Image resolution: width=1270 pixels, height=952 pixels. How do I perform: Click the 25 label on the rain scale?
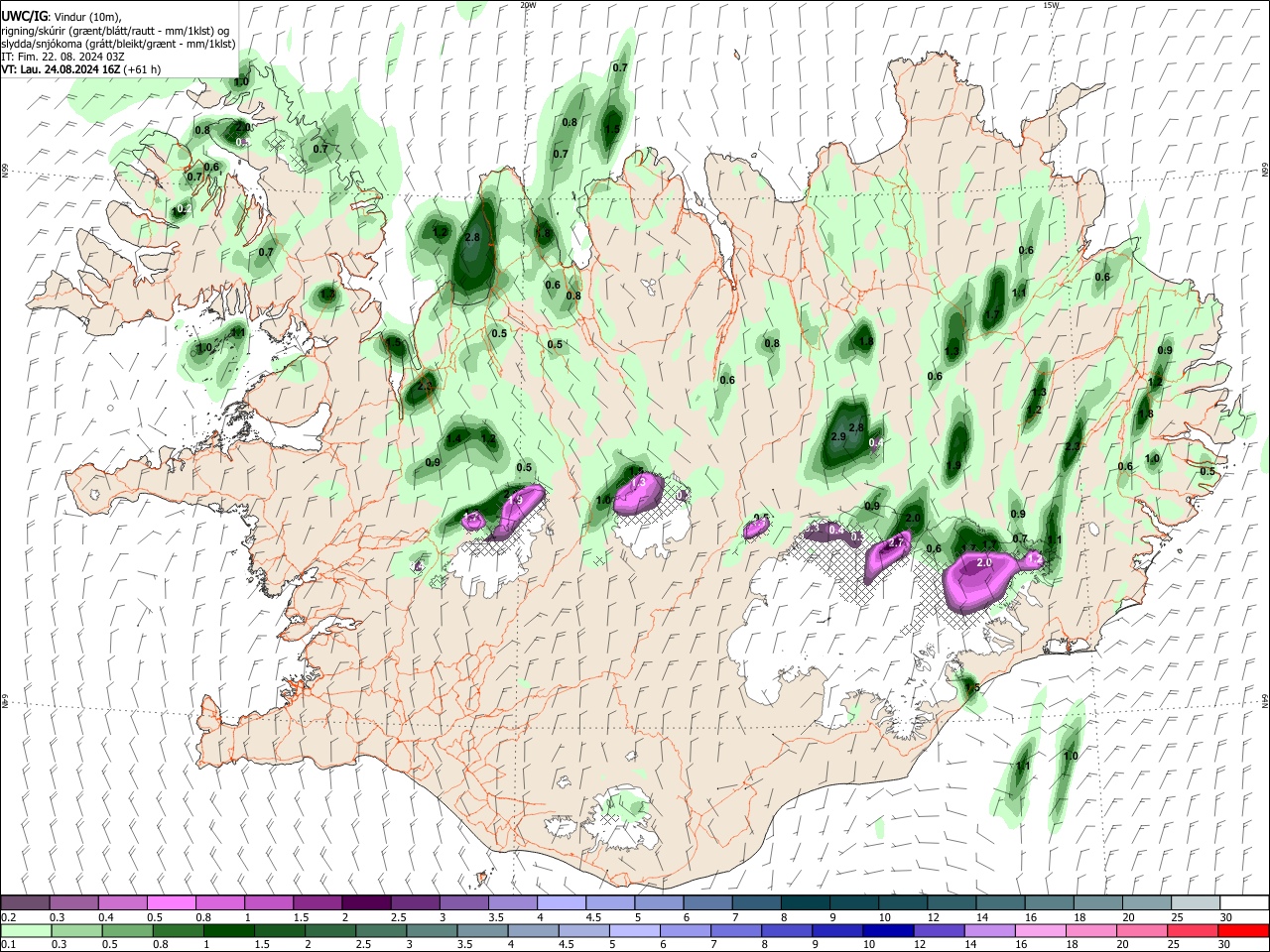click(x=1174, y=945)
